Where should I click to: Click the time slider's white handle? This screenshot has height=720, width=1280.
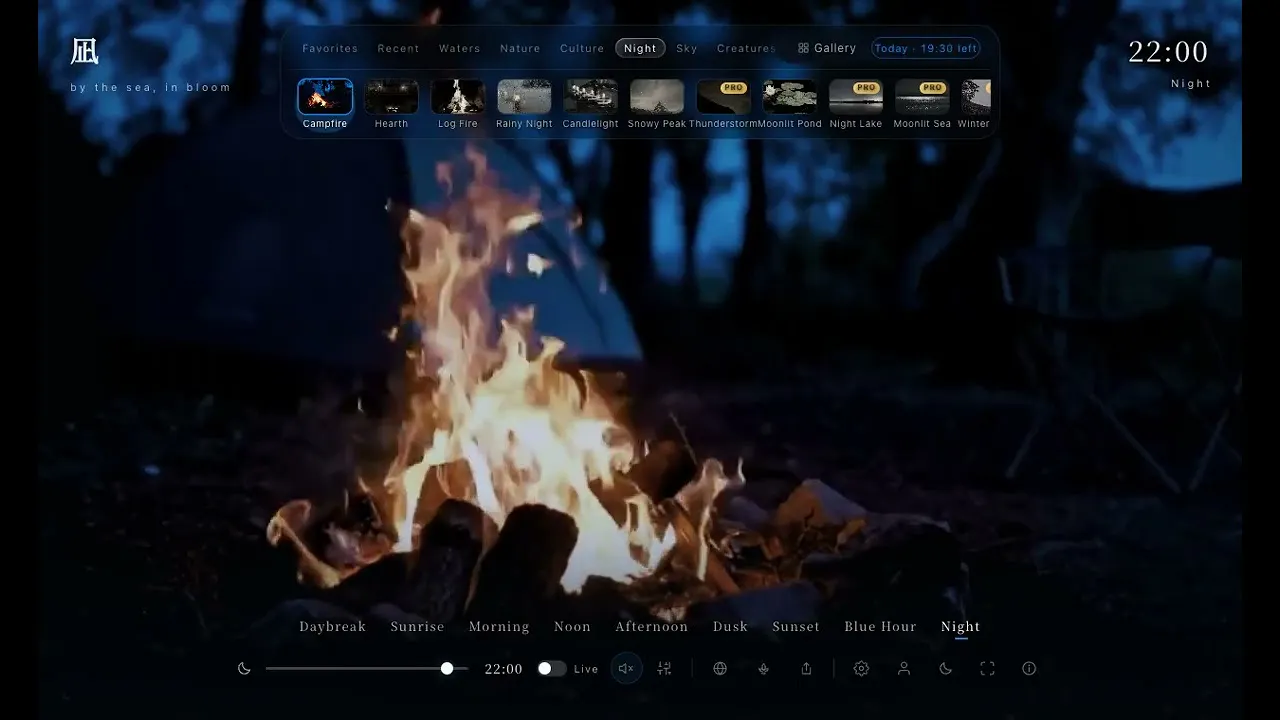pyautogui.click(x=447, y=668)
